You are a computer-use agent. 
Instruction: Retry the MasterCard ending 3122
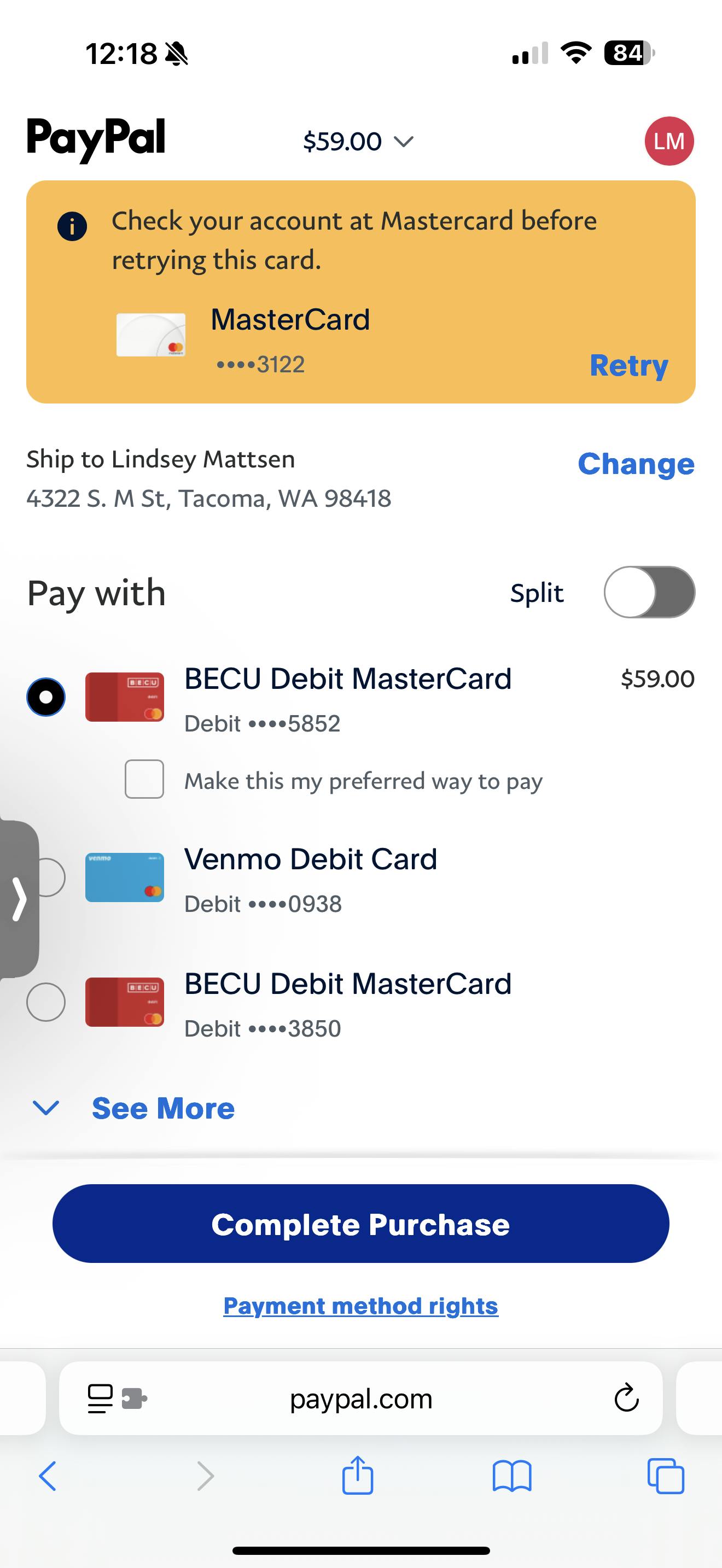(628, 365)
